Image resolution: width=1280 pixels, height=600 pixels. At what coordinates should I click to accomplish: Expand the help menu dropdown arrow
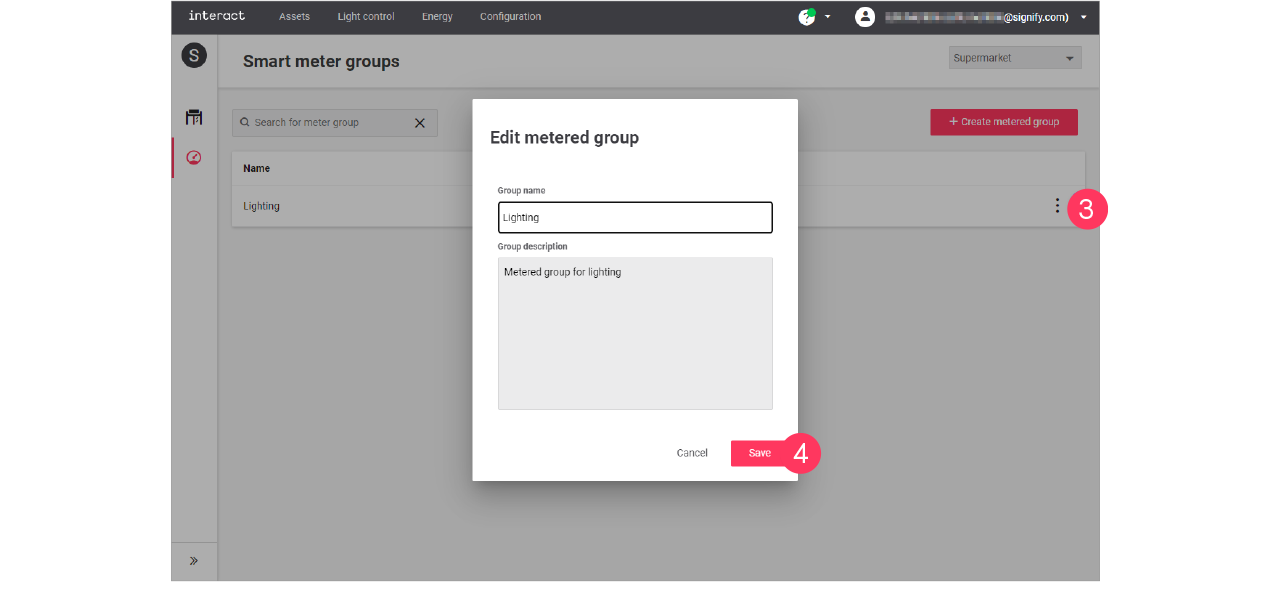(x=828, y=17)
